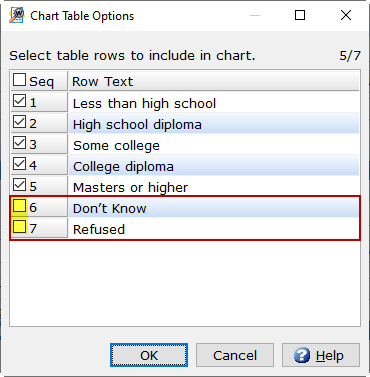Click the Seq column header label
The image size is (370, 377).
pyautogui.click(x=41, y=82)
